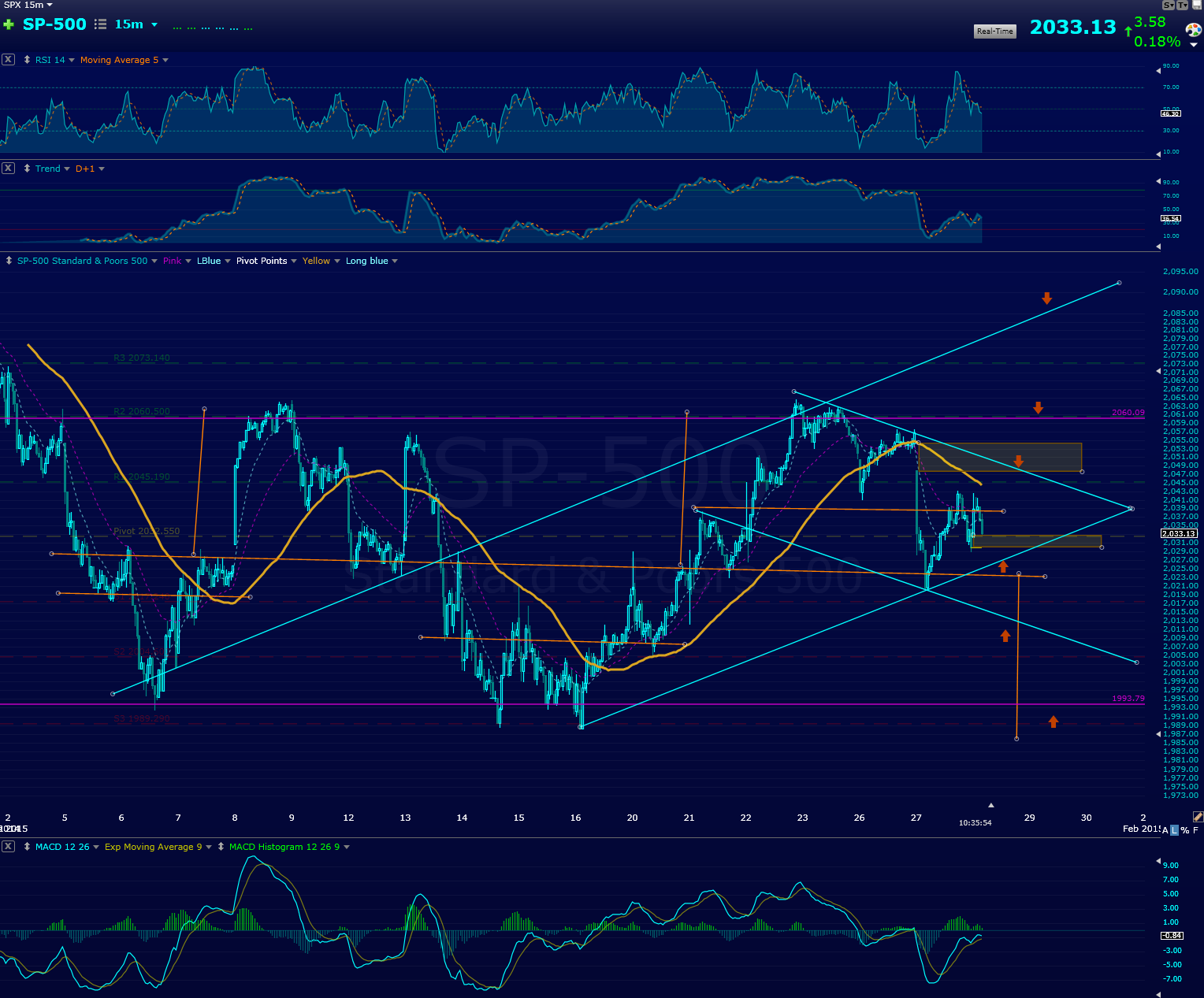Click the 2060.09 magenta line label
1204x998 pixels.
[x=1128, y=413]
